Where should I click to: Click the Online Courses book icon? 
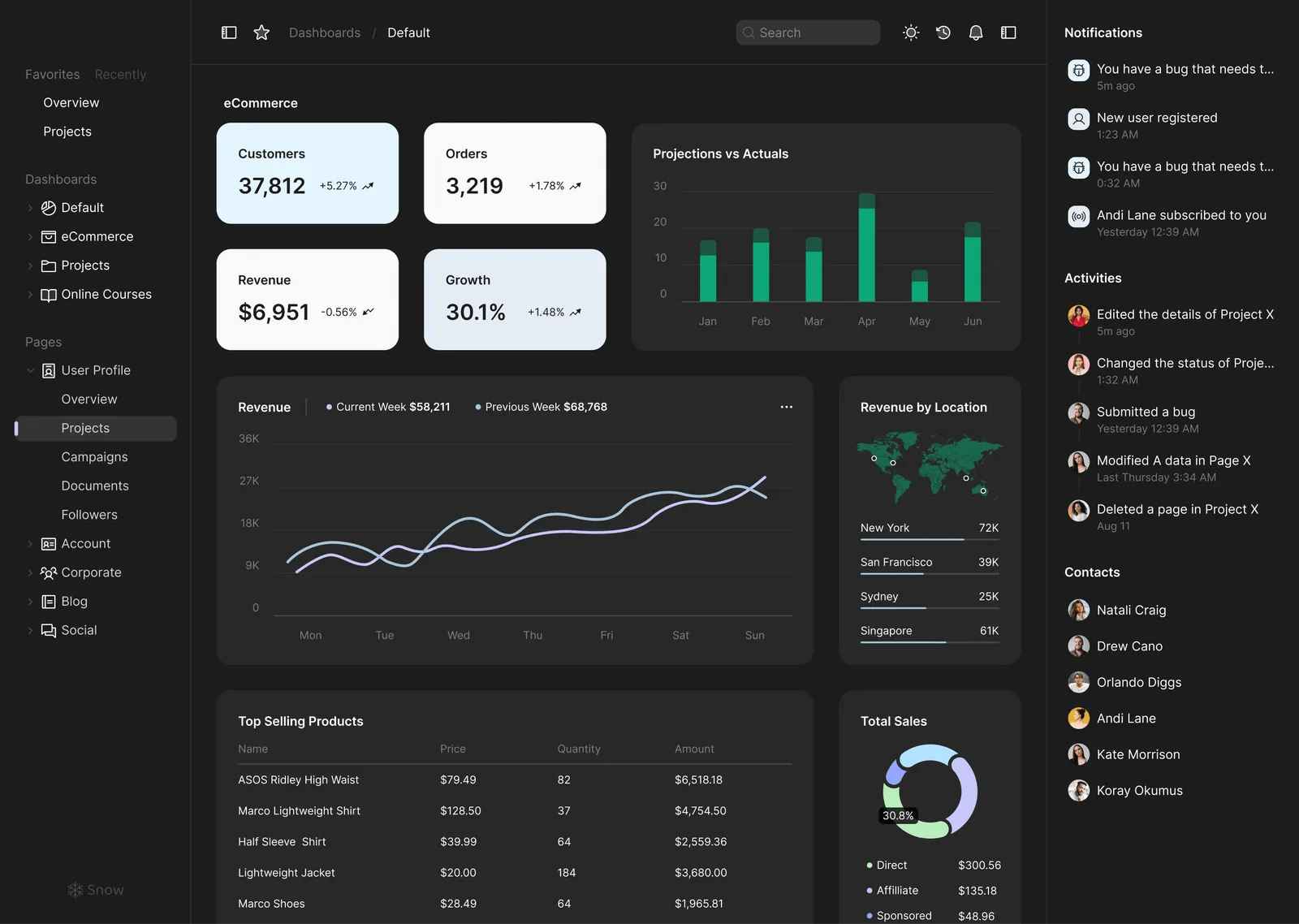click(x=49, y=294)
